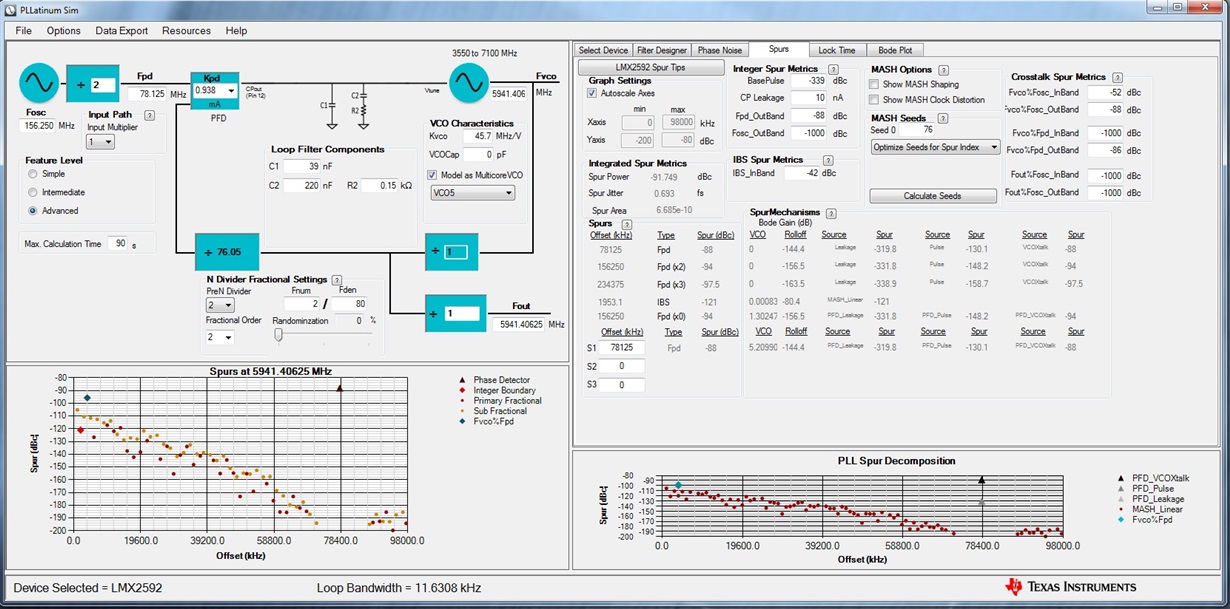The height and width of the screenshot is (609, 1230).
Task: Enable Show MASH Shaping
Action: (875, 84)
